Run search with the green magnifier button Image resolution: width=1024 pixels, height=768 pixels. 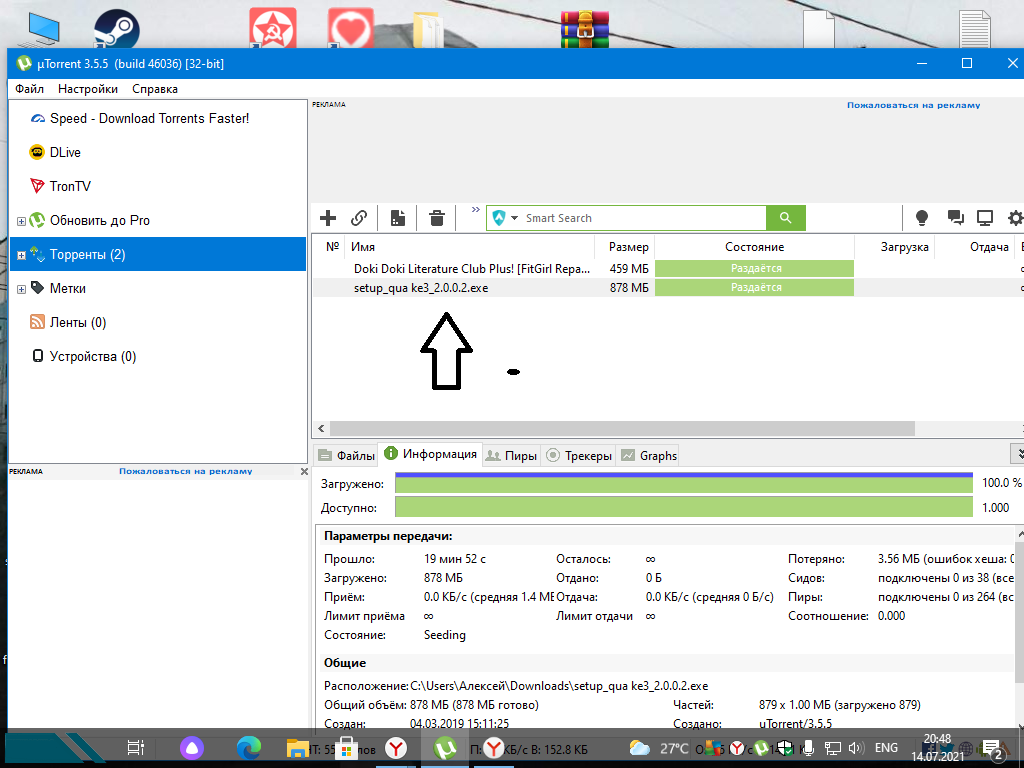pyautogui.click(x=786, y=218)
